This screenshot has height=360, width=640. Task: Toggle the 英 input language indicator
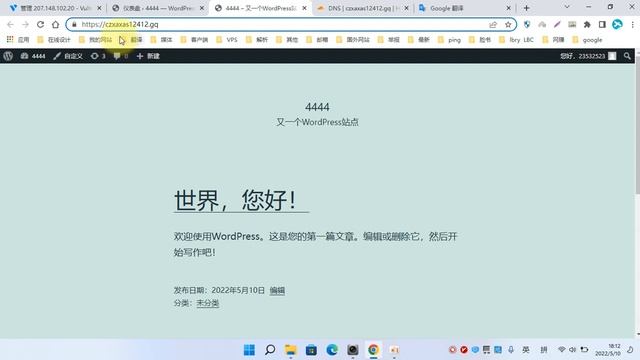click(526, 350)
